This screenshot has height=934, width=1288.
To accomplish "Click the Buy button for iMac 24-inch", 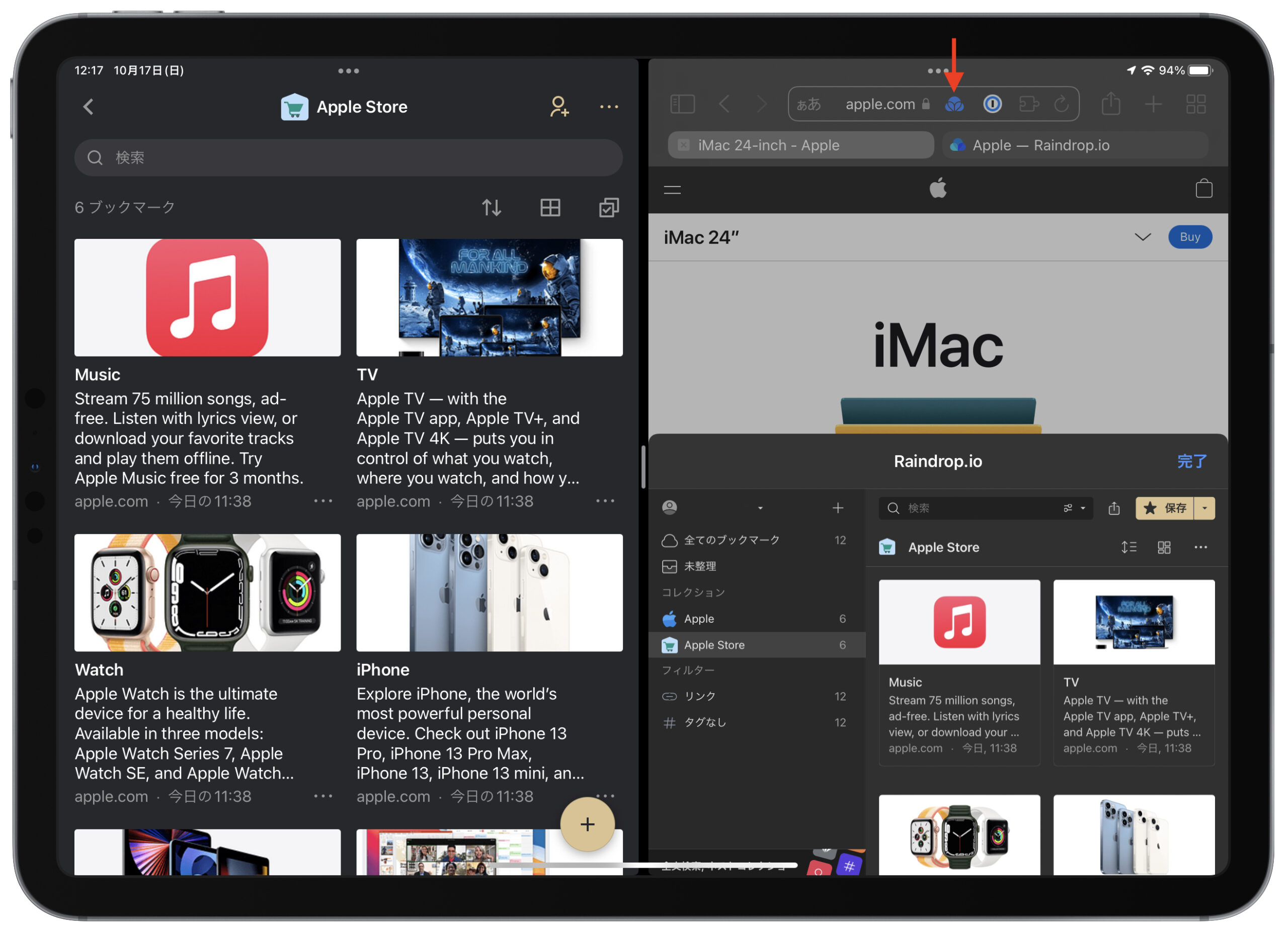I will (1191, 238).
